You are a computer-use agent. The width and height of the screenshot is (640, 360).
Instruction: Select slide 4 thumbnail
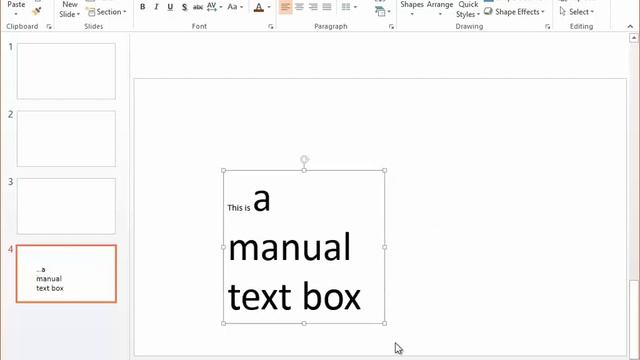coord(66,274)
